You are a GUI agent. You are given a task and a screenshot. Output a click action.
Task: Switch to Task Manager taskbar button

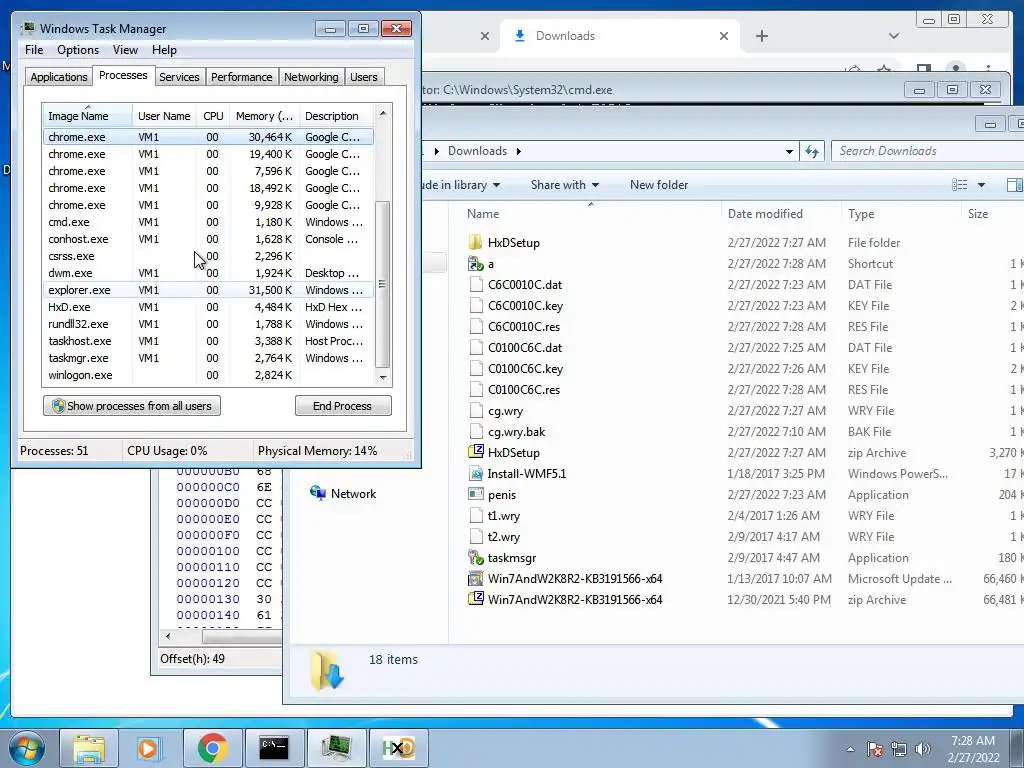[336, 748]
